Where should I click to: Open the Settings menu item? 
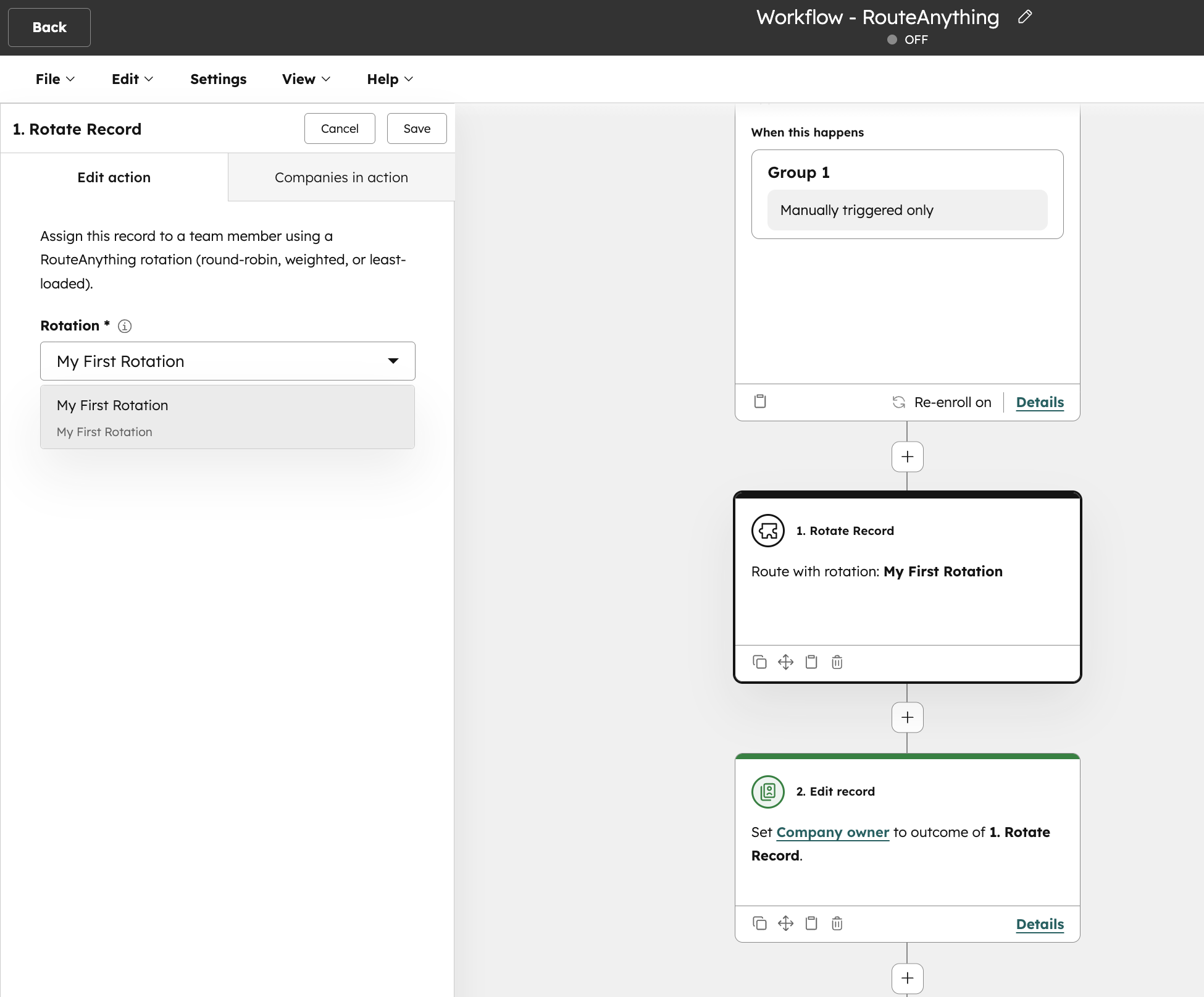(x=218, y=79)
